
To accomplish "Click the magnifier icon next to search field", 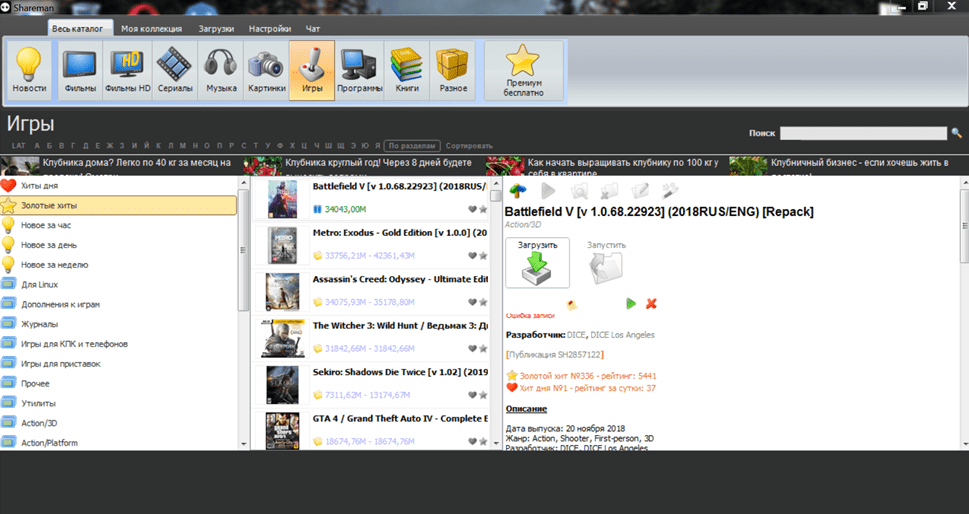I will (x=956, y=133).
